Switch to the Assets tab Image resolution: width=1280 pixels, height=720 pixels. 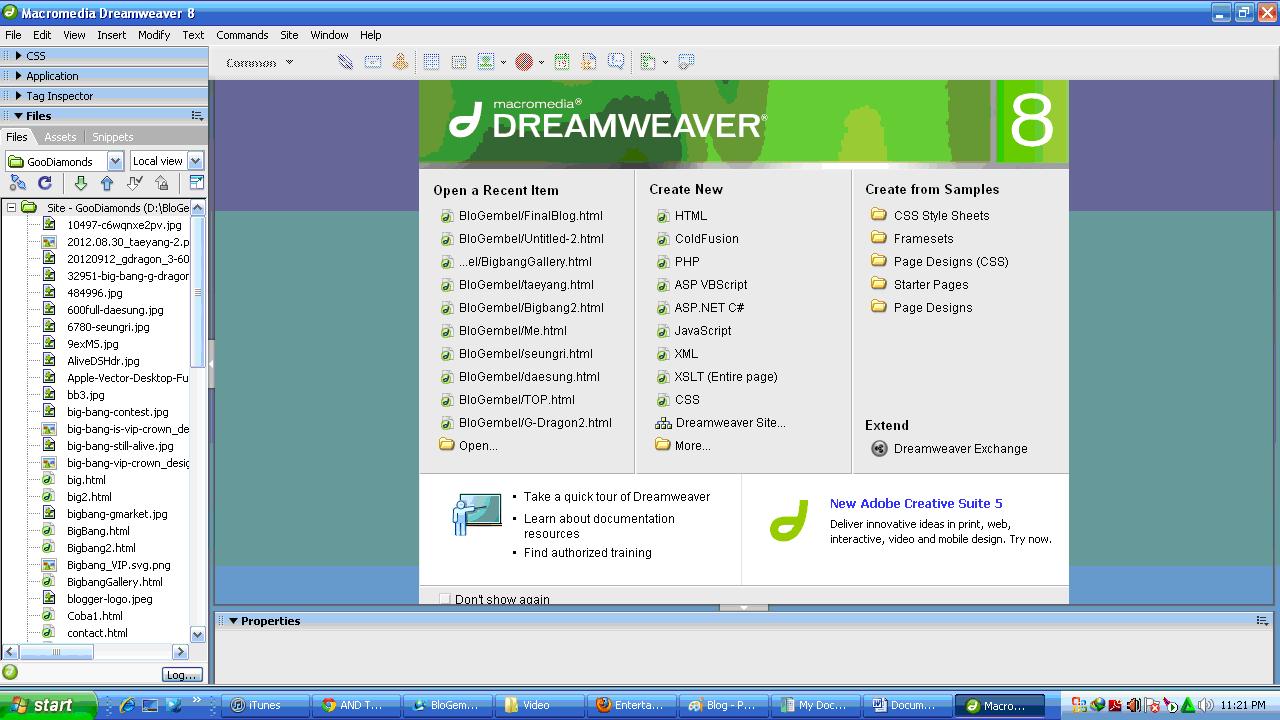[60, 137]
